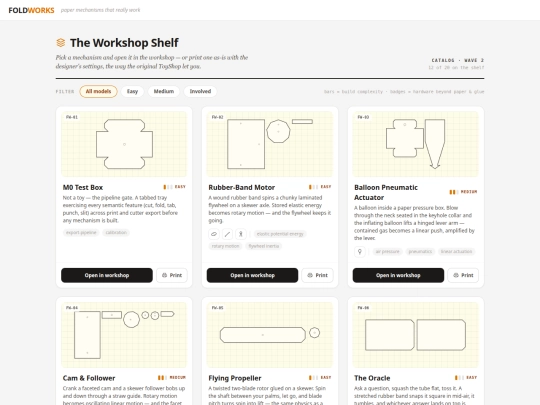This screenshot has width=540, height=405.
Task: Click third hardware badge on Rubber-Band Motor
Action: click(241, 234)
